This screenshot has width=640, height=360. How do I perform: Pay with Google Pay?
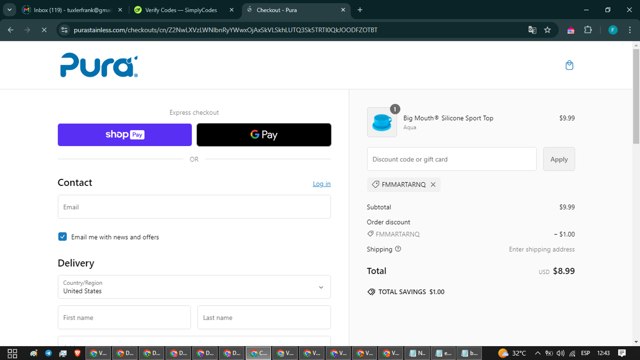tap(264, 135)
